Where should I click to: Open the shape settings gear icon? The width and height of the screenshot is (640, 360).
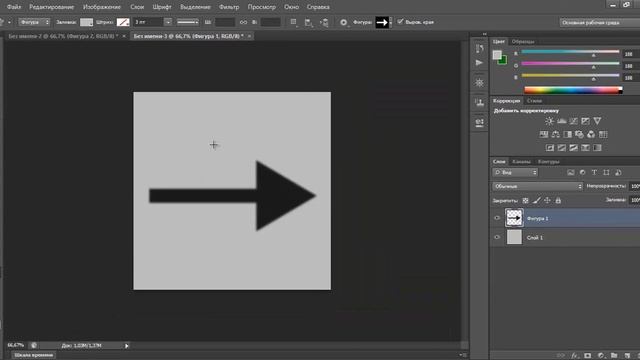coord(344,22)
